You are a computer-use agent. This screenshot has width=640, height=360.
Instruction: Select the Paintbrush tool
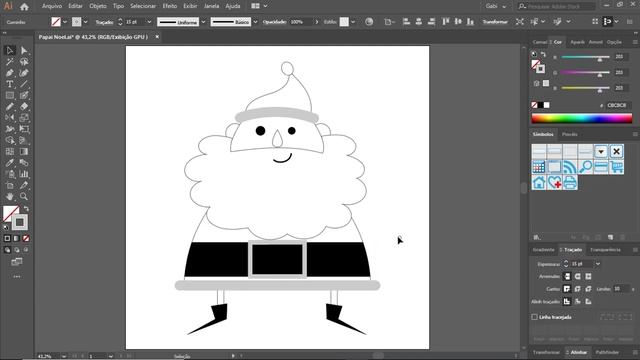coord(24,96)
